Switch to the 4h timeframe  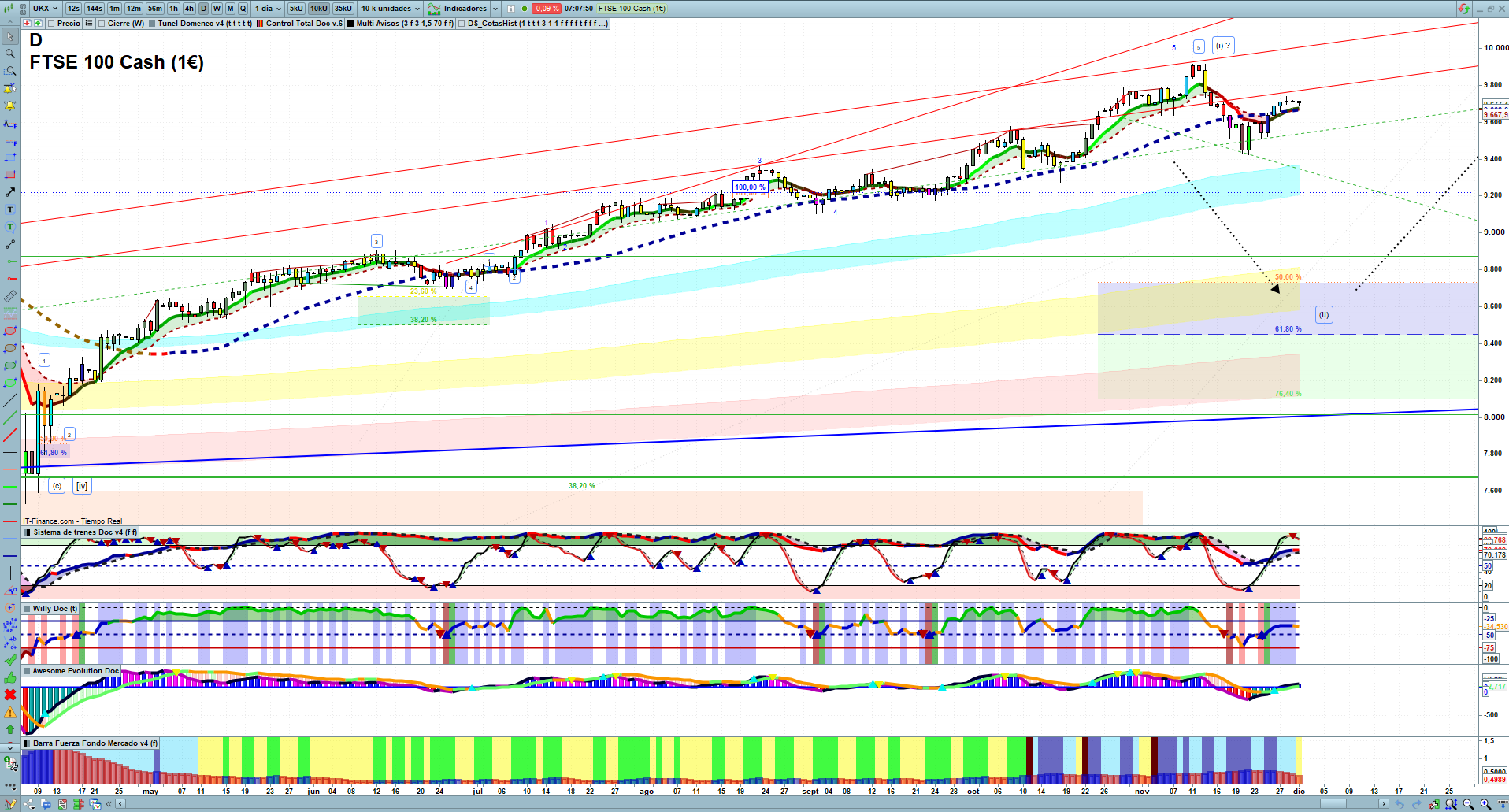tap(189, 9)
